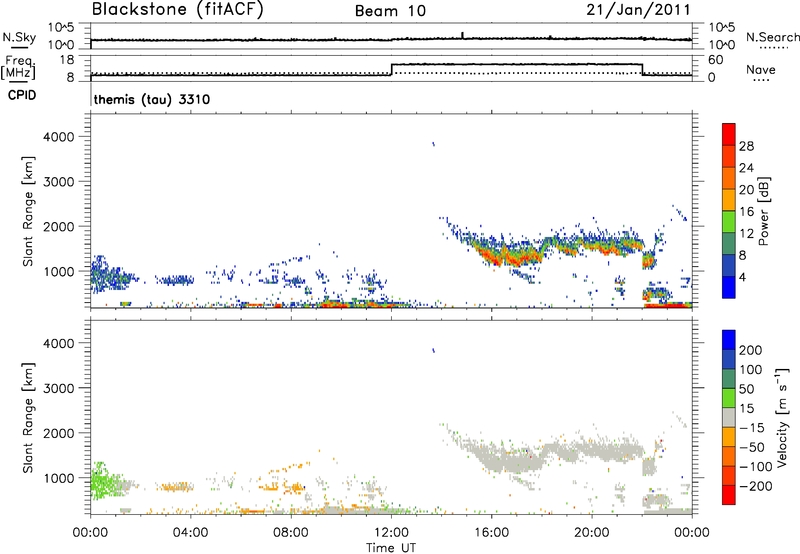Click the 'N.Sky' legend label
Image resolution: width=800 pixels, height=554 pixels.
point(19,37)
